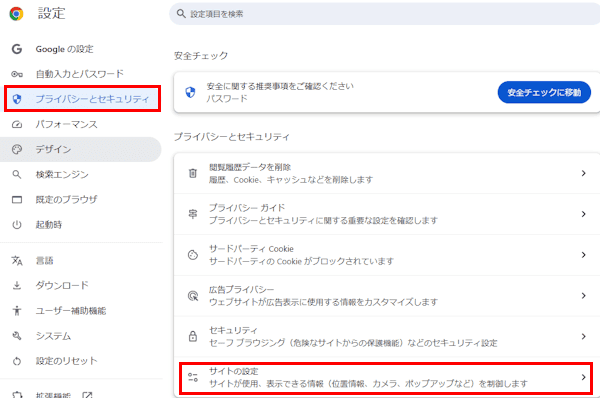Click the 安全チェックに移動 button
Image resolution: width=600 pixels, height=398 pixels.
click(x=544, y=92)
